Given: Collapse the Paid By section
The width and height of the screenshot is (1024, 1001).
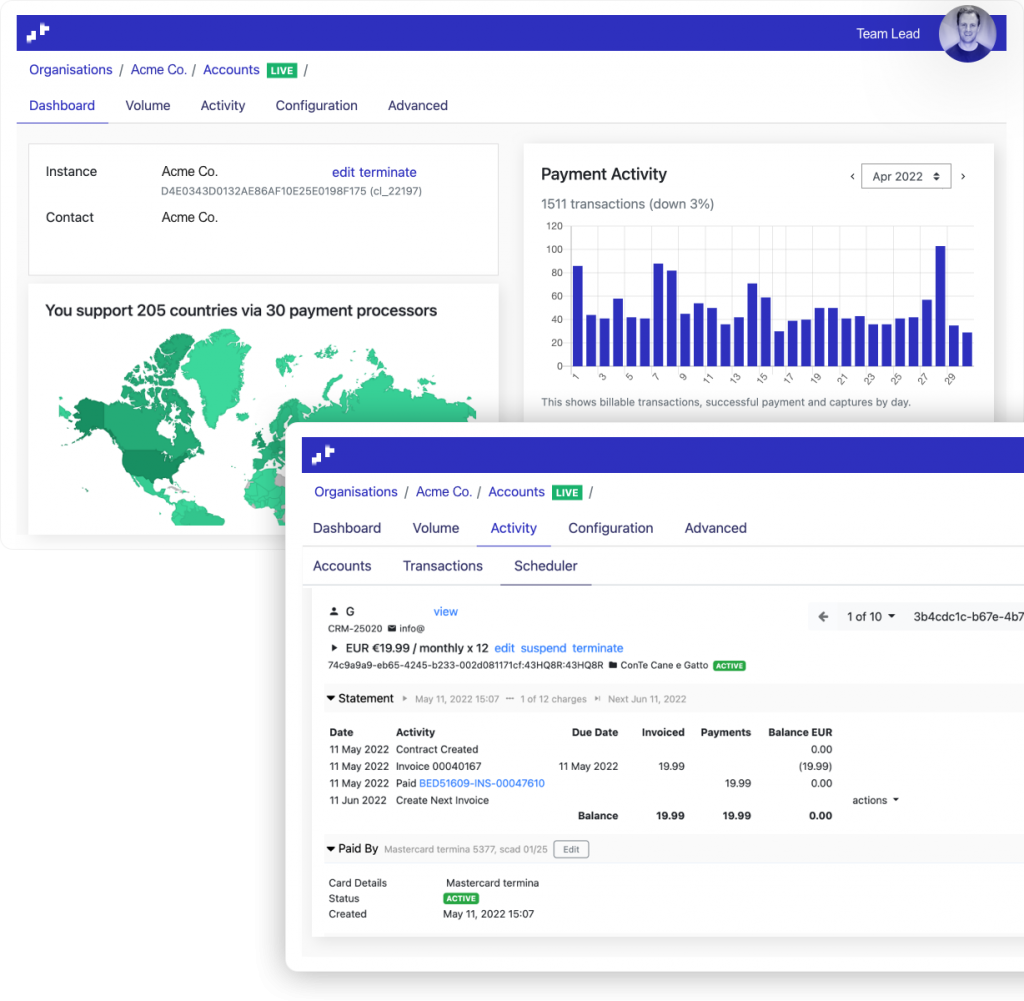Looking at the screenshot, I should [331, 849].
